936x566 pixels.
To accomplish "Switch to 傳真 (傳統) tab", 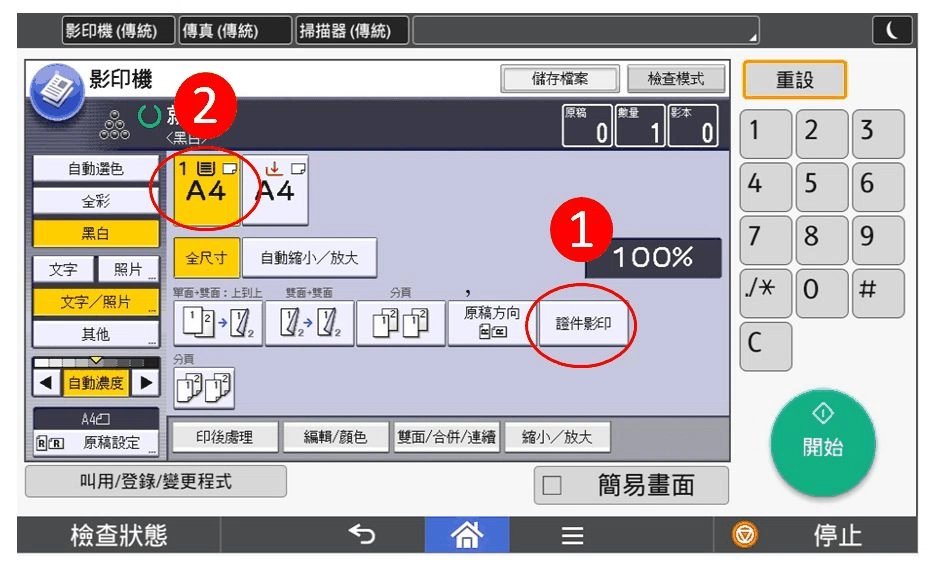I will 235,30.
